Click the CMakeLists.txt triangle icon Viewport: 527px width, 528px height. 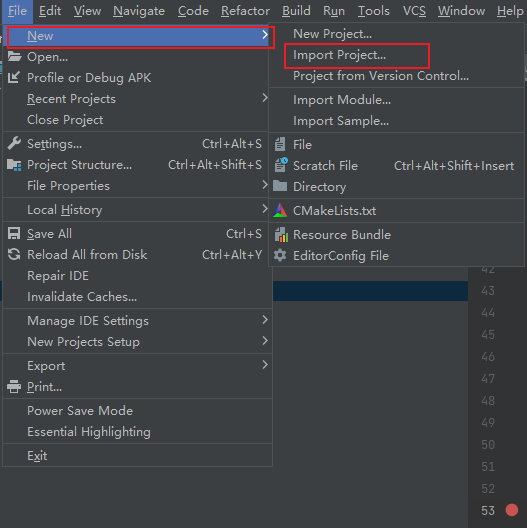(280, 210)
